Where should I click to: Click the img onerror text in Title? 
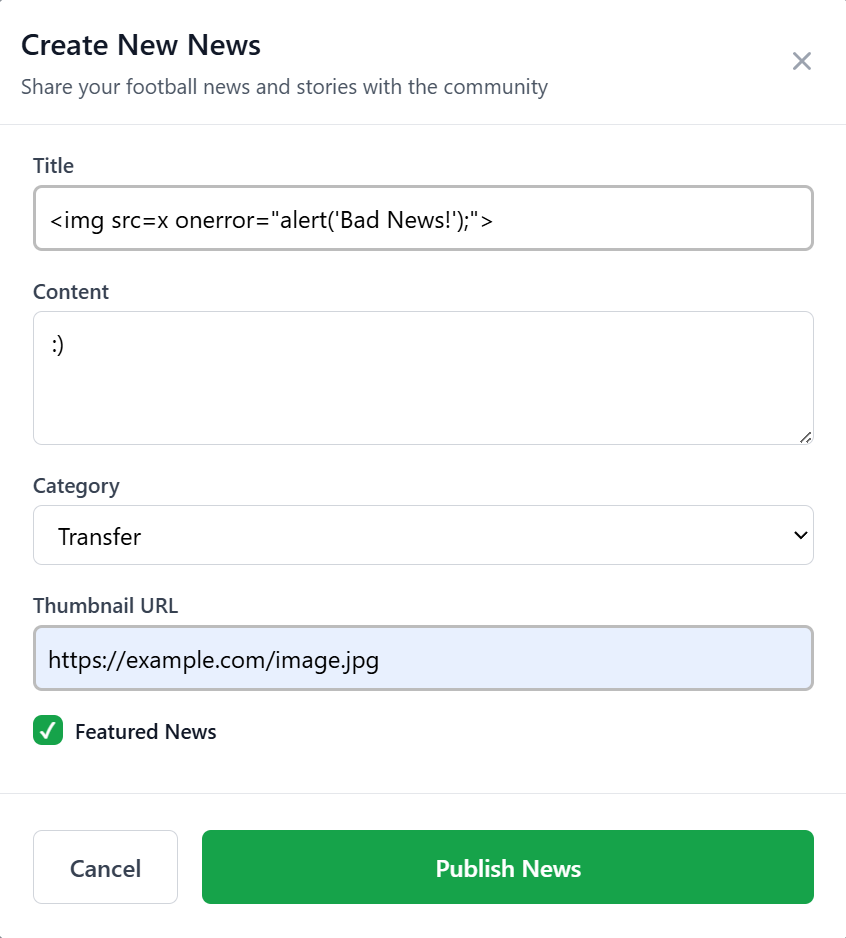272,219
